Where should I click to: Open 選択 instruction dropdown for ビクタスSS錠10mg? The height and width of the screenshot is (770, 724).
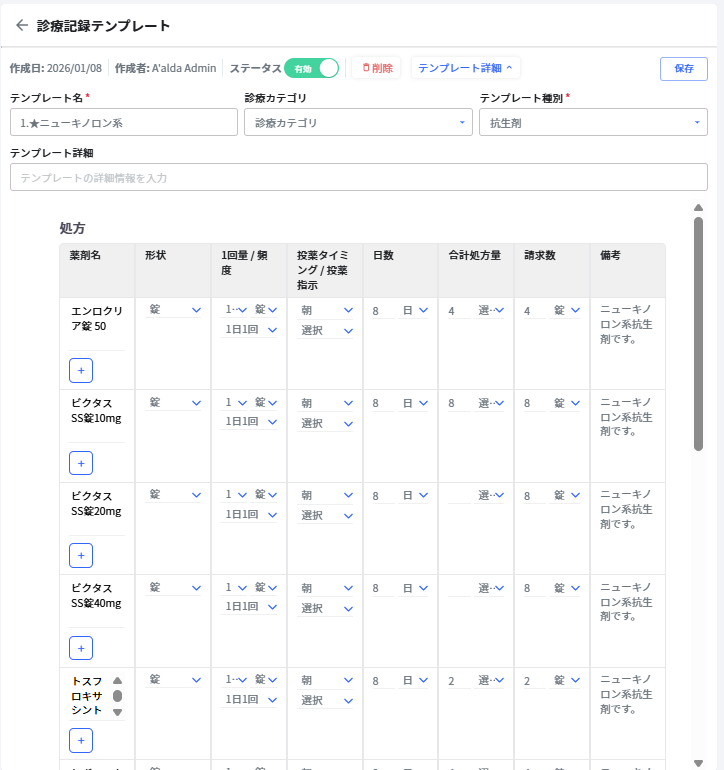(x=325, y=423)
